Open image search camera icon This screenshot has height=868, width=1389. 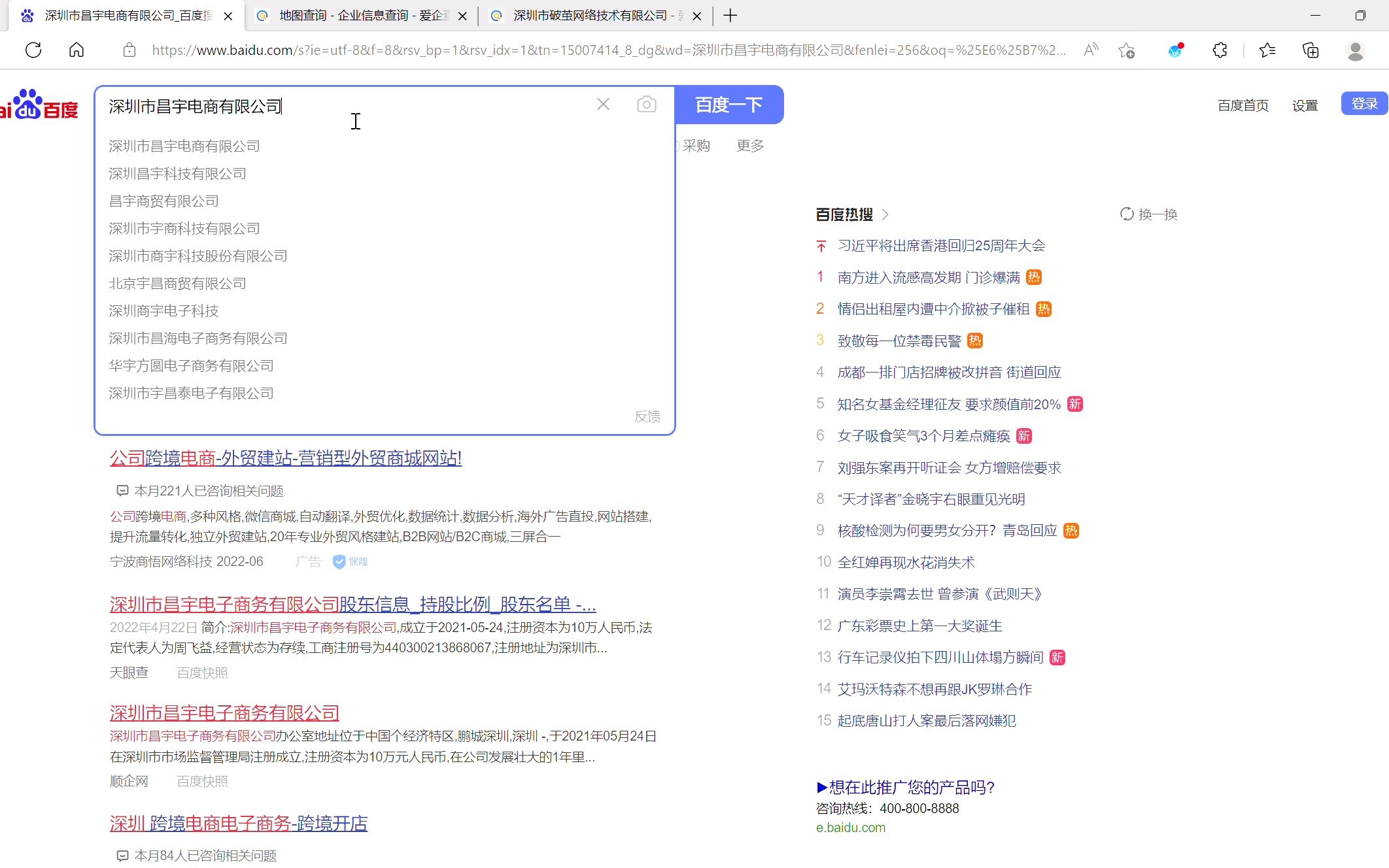(x=646, y=105)
